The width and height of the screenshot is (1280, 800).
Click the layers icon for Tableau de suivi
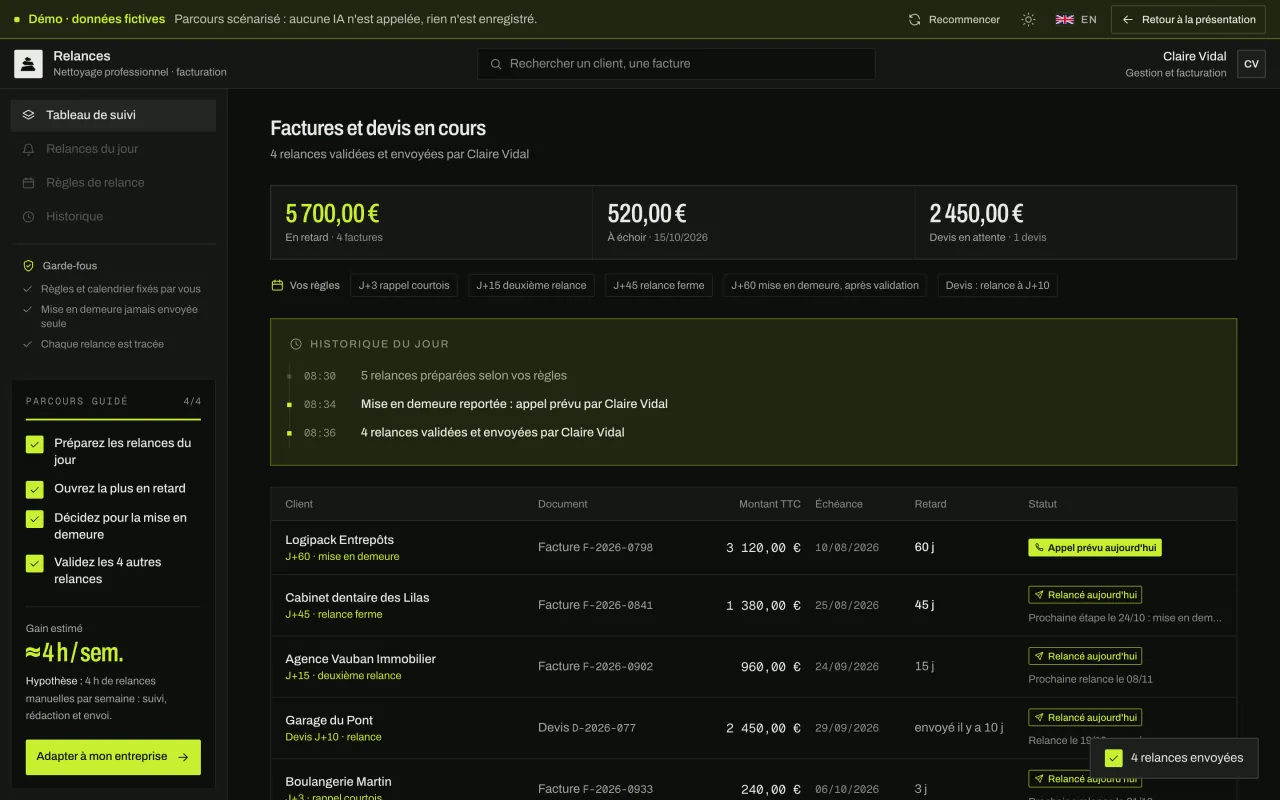click(x=28, y=115)
